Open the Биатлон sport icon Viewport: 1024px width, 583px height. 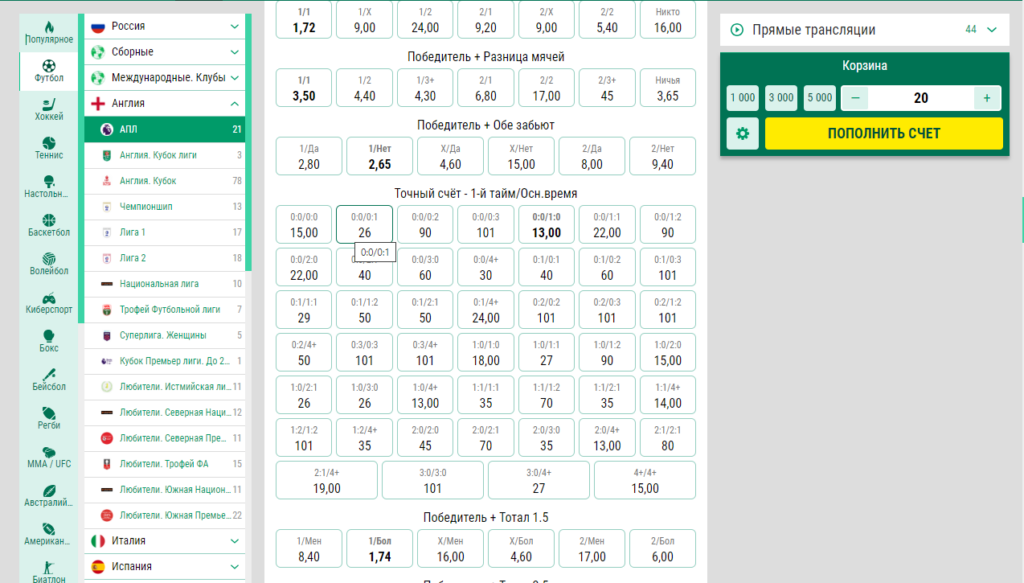[x=49, y=571]
